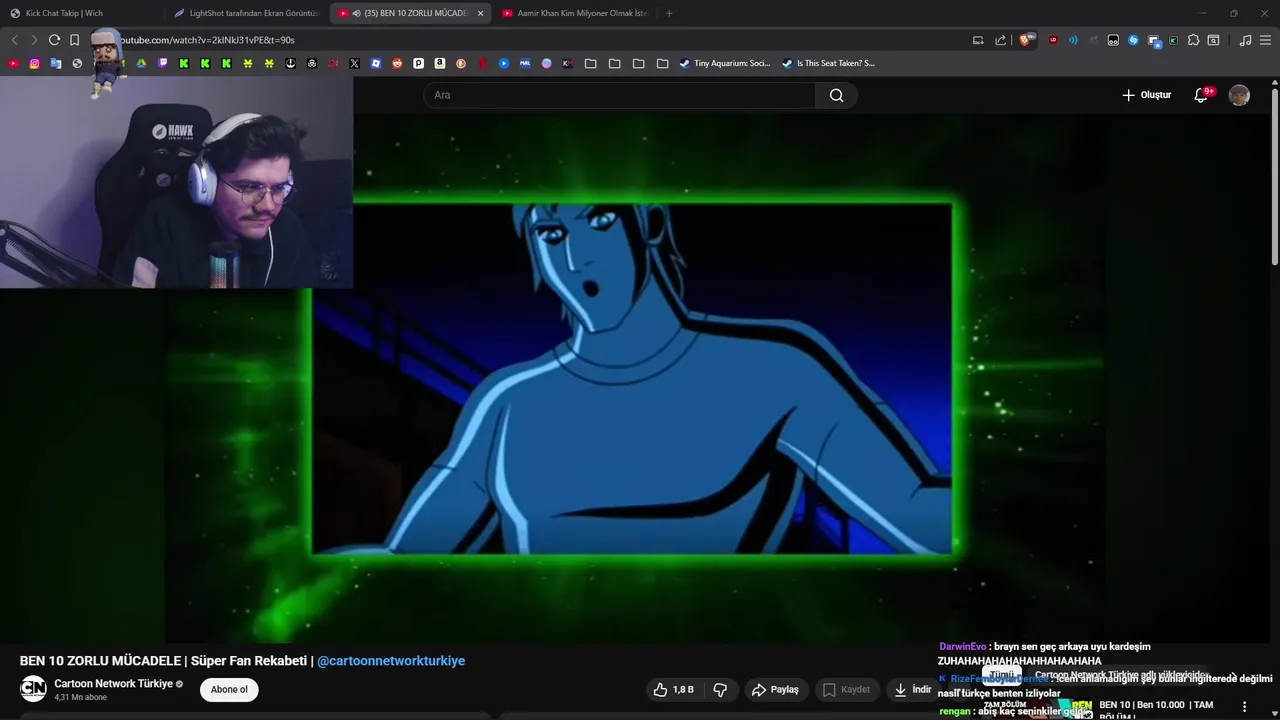This screenshot has width=1280, height=720.
Task: Open the Extensions puzzle-piece menu
Action: (1193, 40)
